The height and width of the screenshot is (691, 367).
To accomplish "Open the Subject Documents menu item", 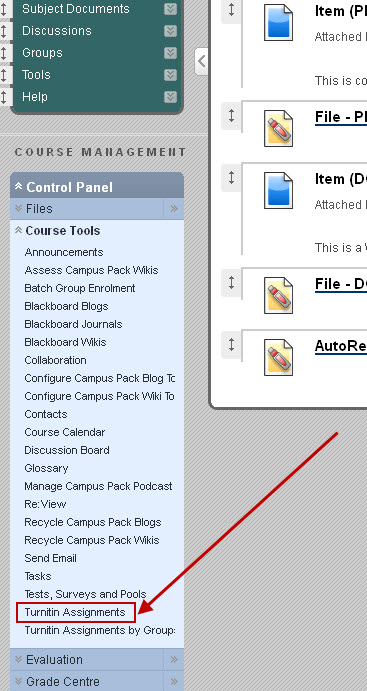I will point(76,9).
